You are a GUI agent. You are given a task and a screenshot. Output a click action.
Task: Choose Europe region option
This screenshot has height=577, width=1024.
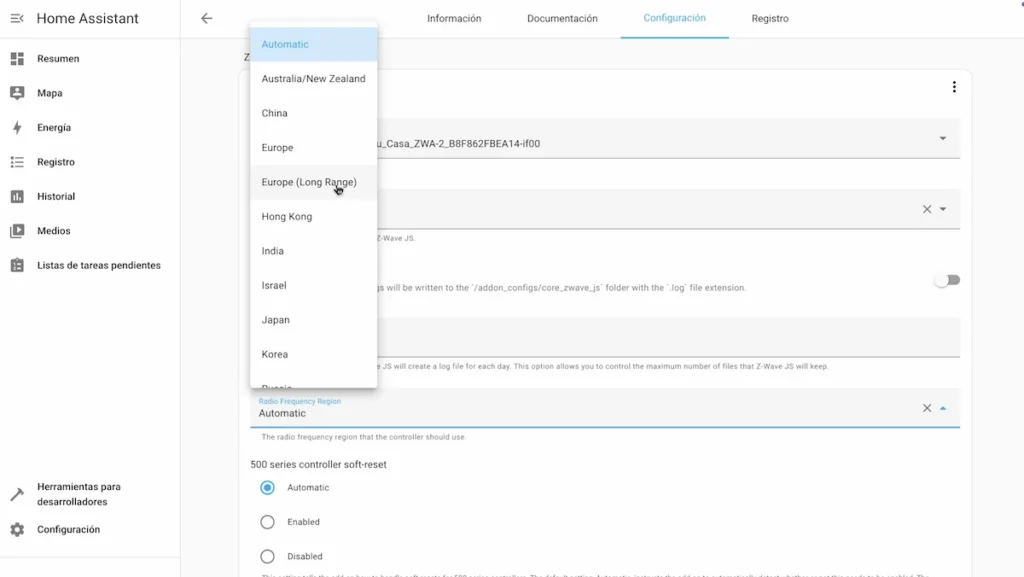(313, 148)
